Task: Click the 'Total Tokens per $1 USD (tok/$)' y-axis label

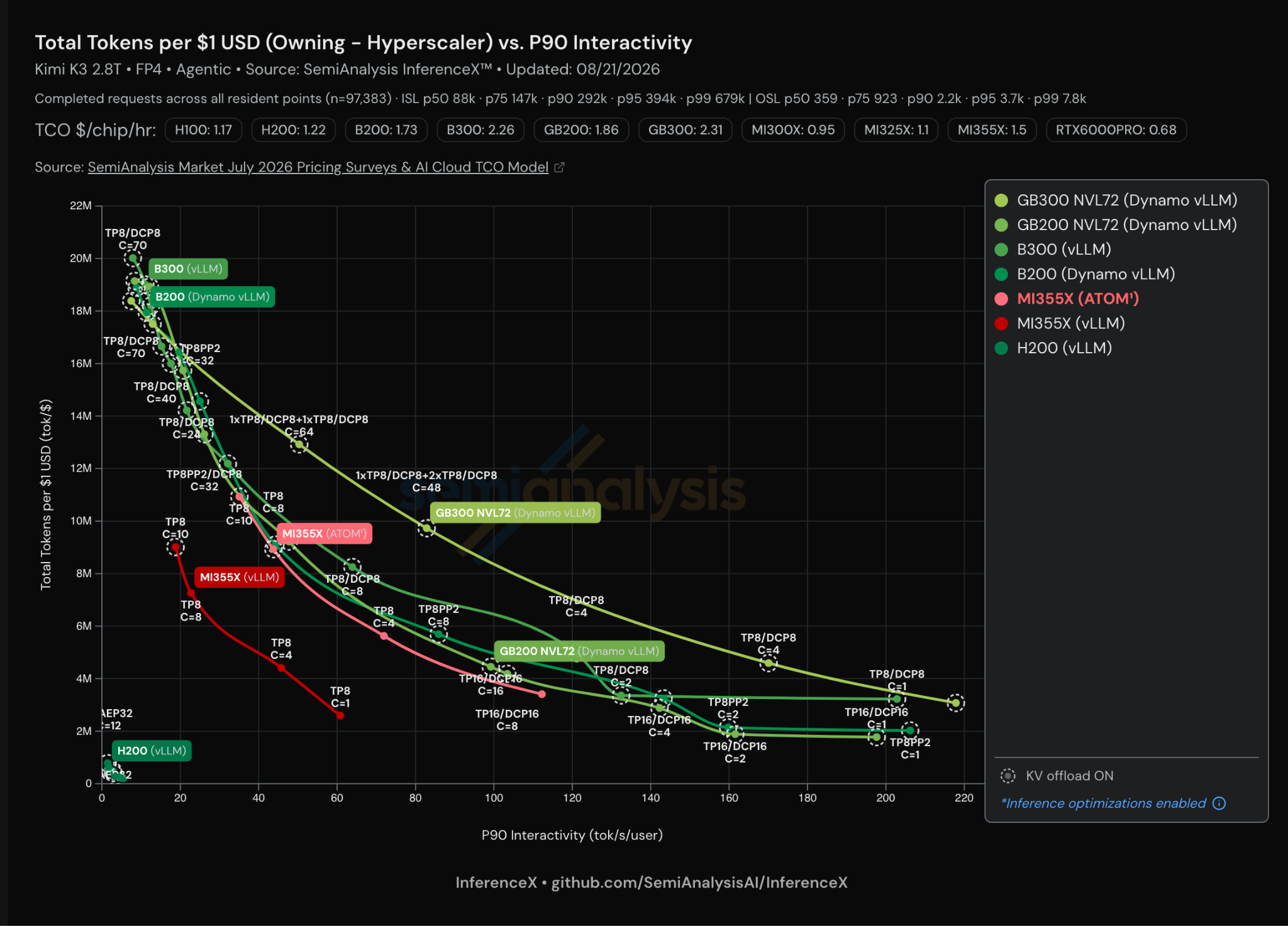Action: 46,495
